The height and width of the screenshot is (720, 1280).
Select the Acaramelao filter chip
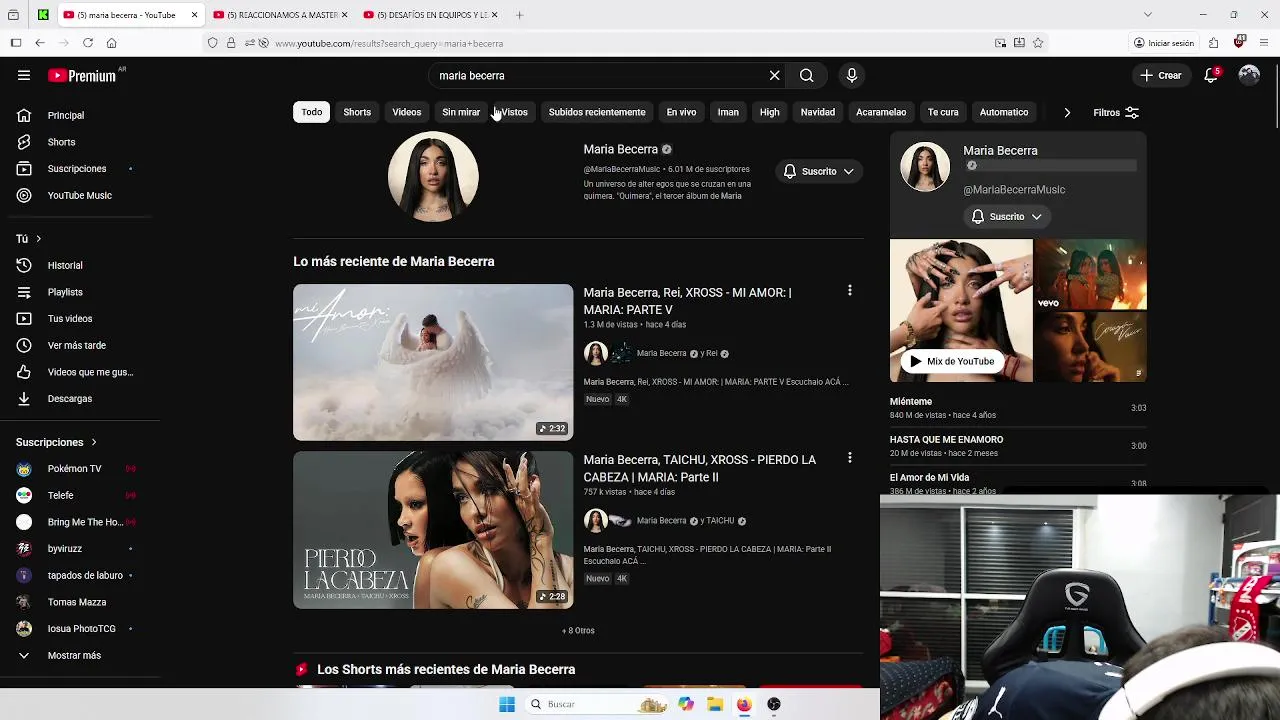[x=881, y=112]
